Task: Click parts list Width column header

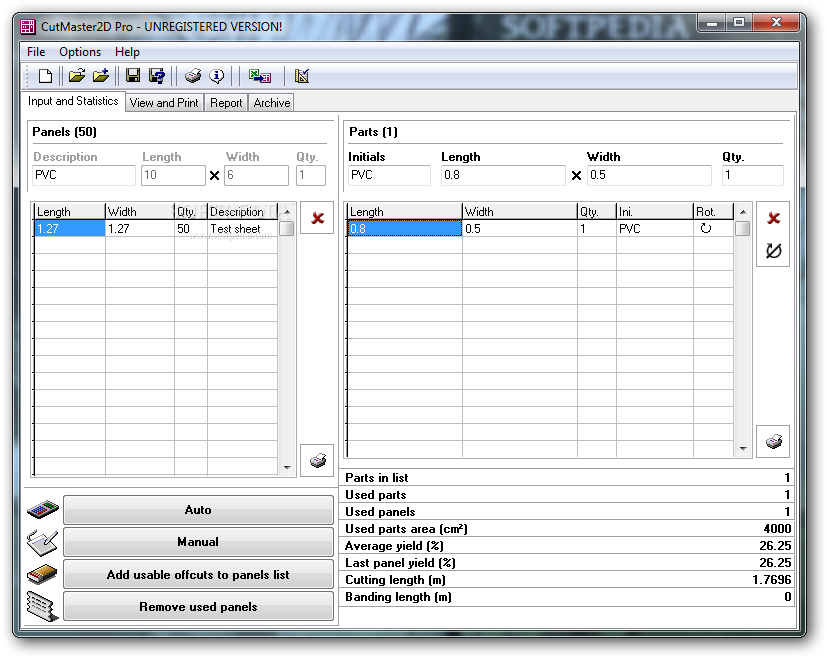Action: click(520, 211)
